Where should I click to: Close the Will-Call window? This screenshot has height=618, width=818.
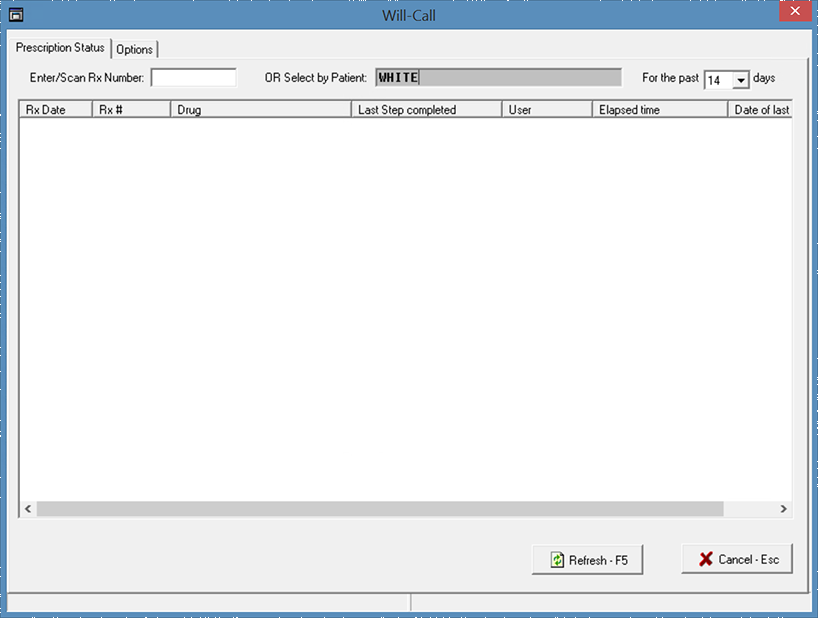(x=792, y=14)
